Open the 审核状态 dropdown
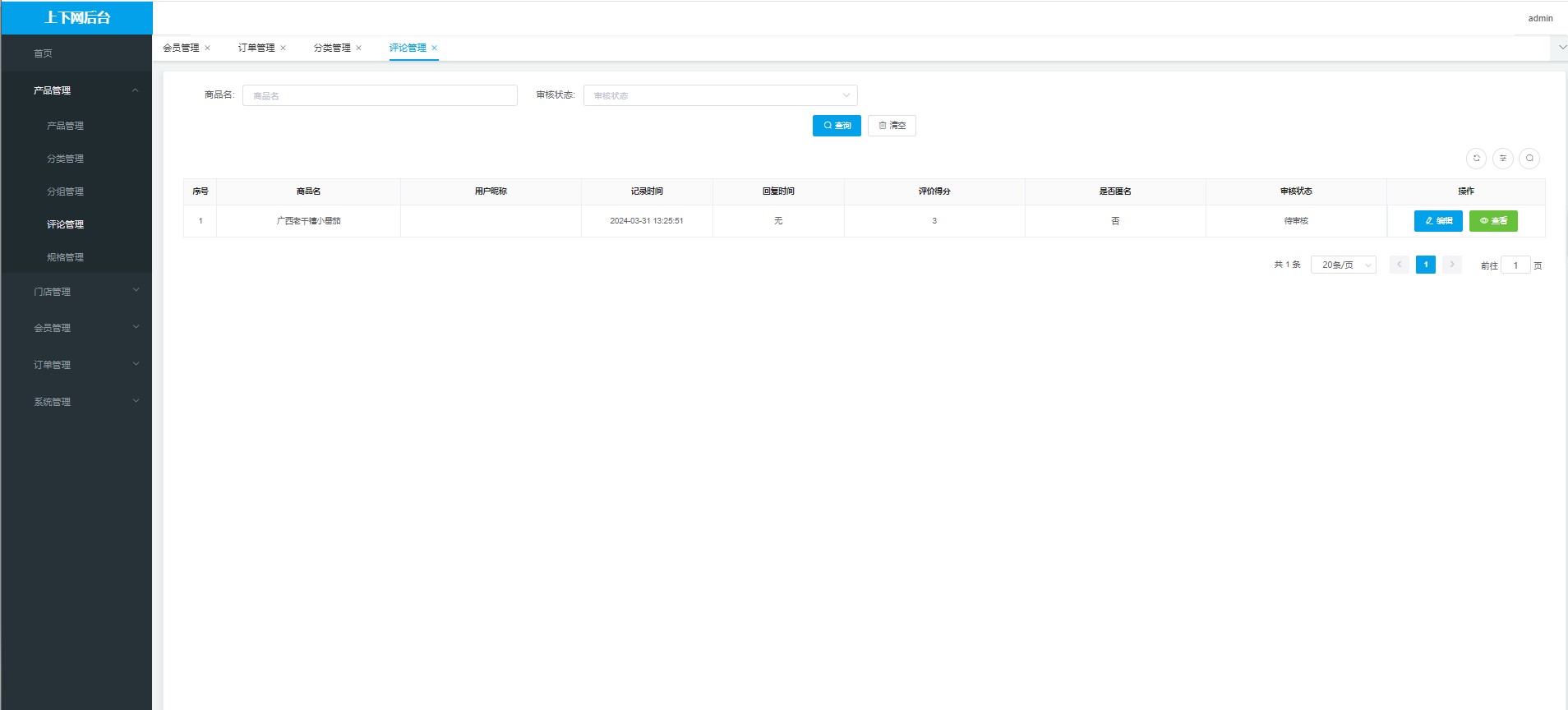 pos(721,95)
